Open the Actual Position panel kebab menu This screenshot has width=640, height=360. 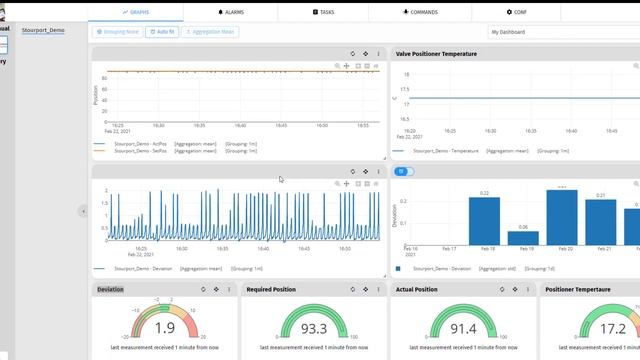[x=528, y=289]
